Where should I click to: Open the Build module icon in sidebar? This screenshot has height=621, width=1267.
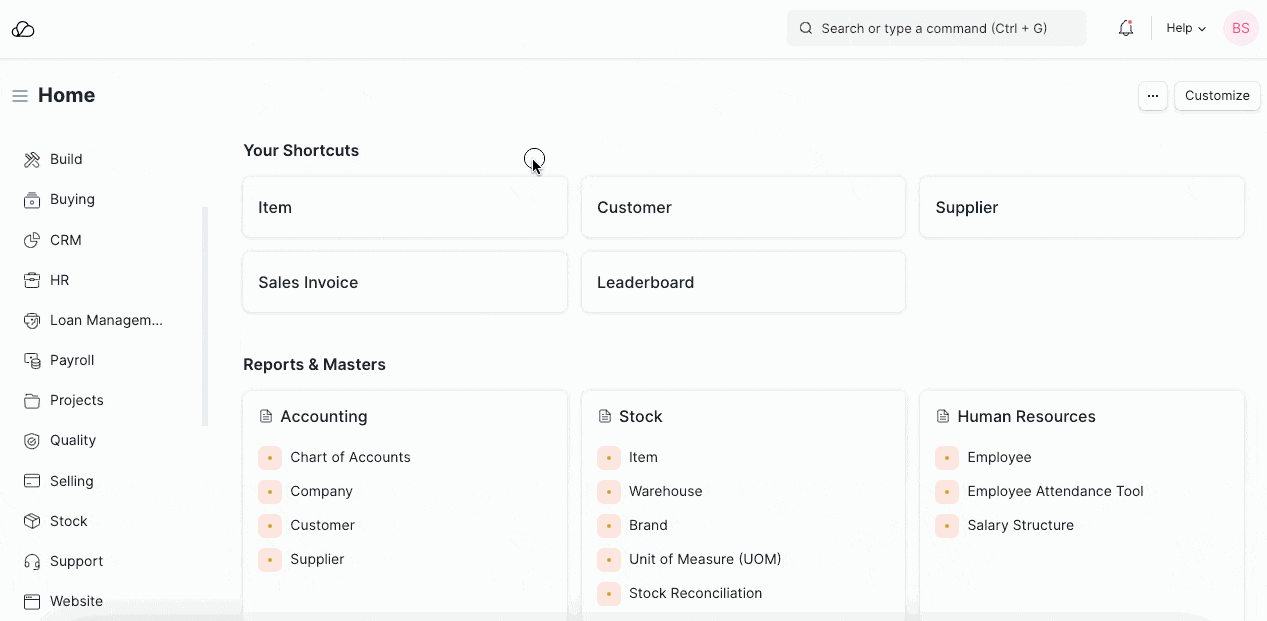32,160
